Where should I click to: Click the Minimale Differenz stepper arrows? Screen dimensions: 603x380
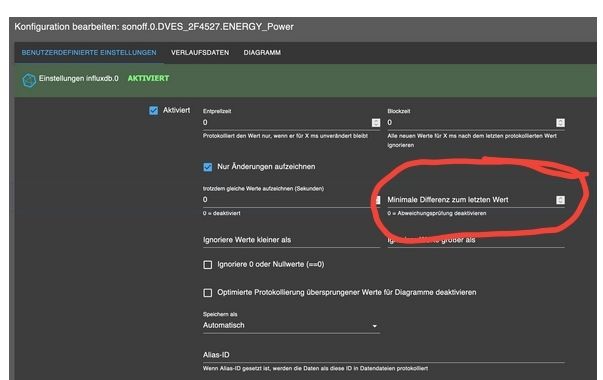pyautogui.click(x=561, y=200)
